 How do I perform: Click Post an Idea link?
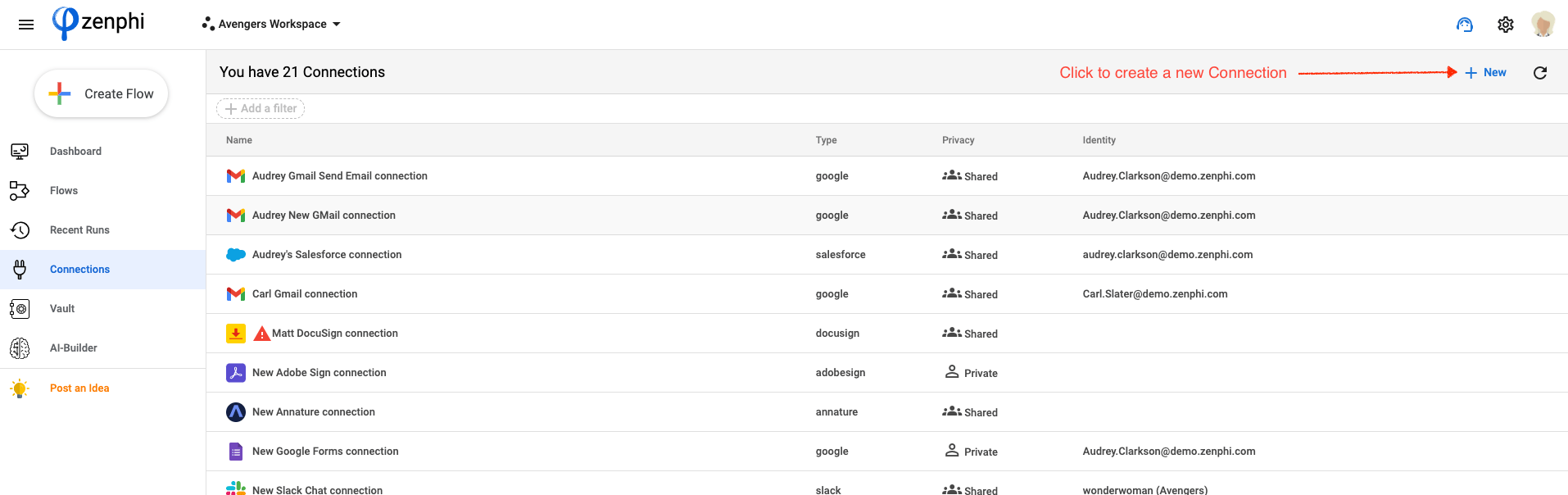[79, 388]
